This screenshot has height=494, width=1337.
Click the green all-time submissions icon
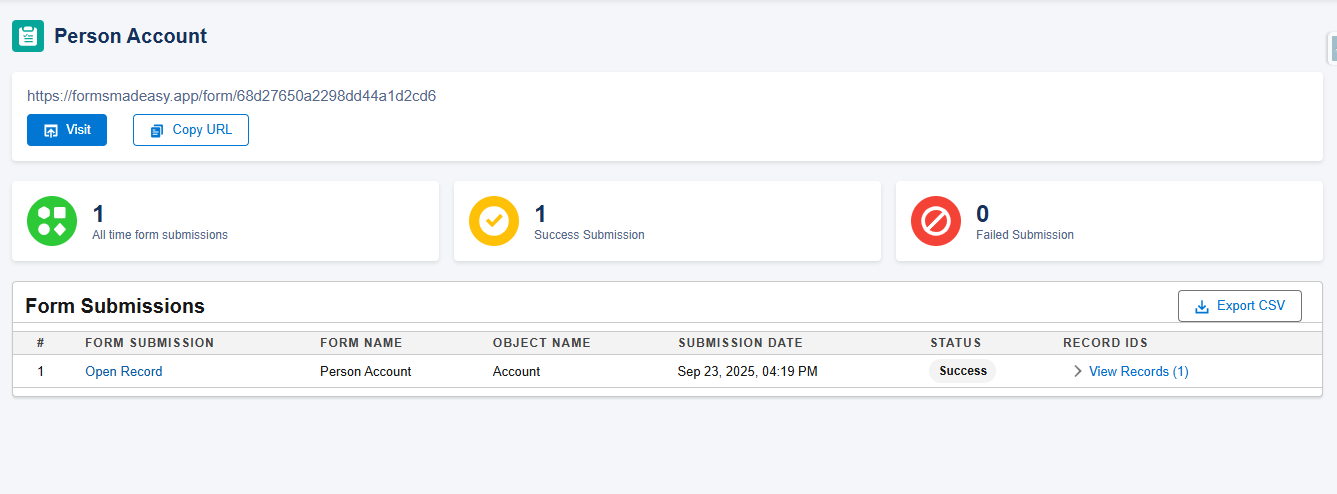click(52, 221)
